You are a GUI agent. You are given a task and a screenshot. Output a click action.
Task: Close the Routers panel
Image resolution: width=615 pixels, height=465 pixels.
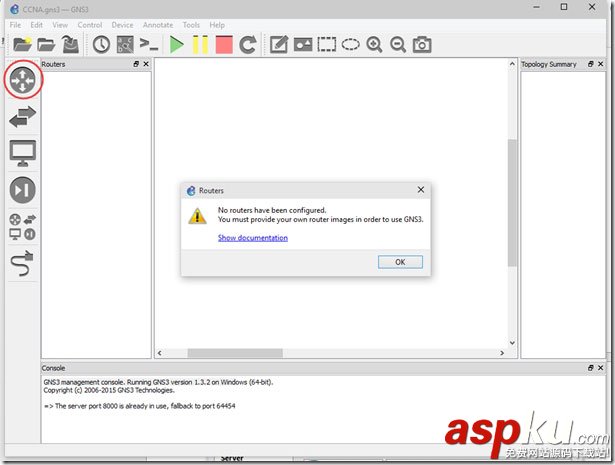pyautogui.click(x=146, y=64)
